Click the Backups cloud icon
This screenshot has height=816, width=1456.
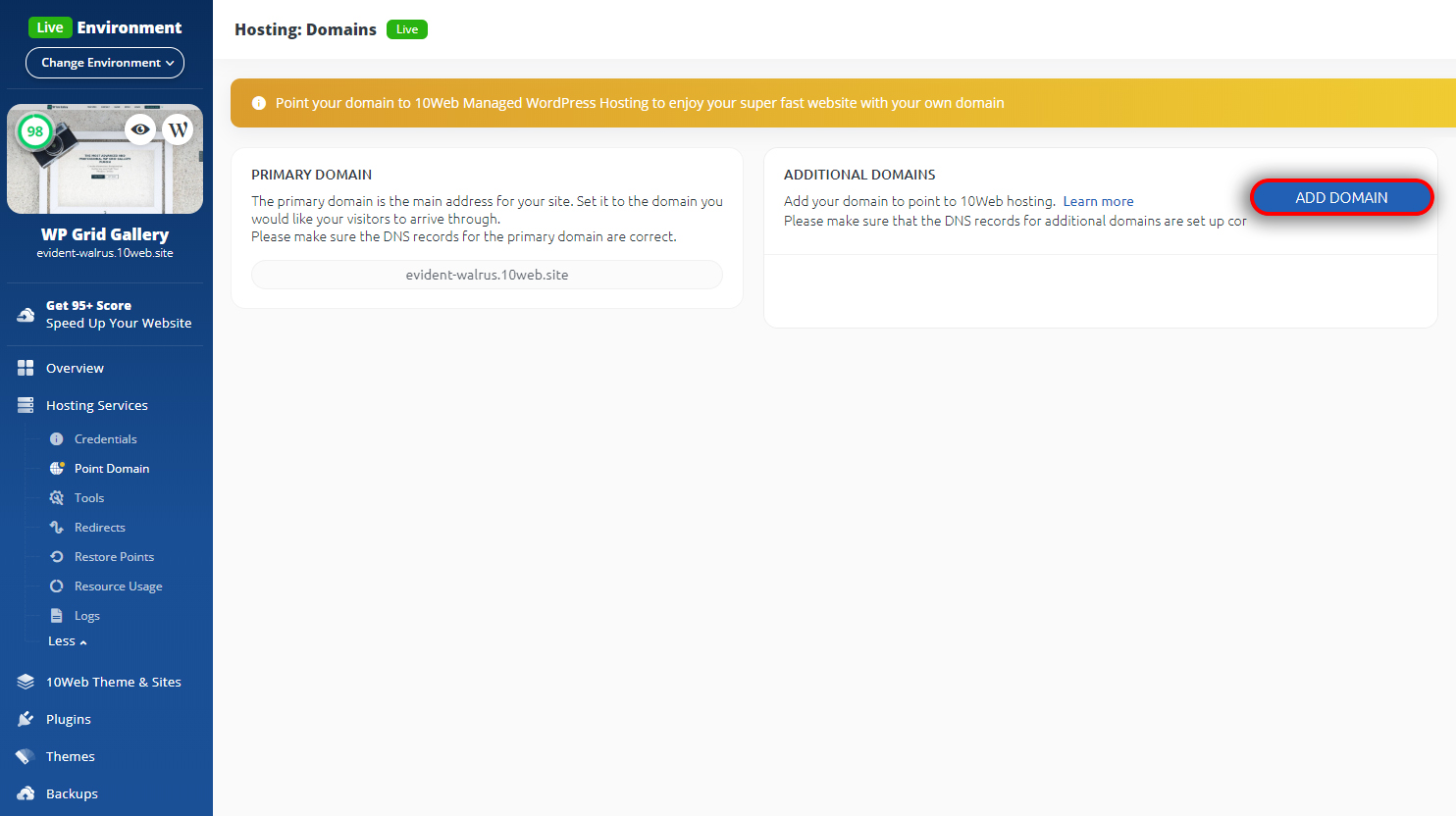coord(26,793)
